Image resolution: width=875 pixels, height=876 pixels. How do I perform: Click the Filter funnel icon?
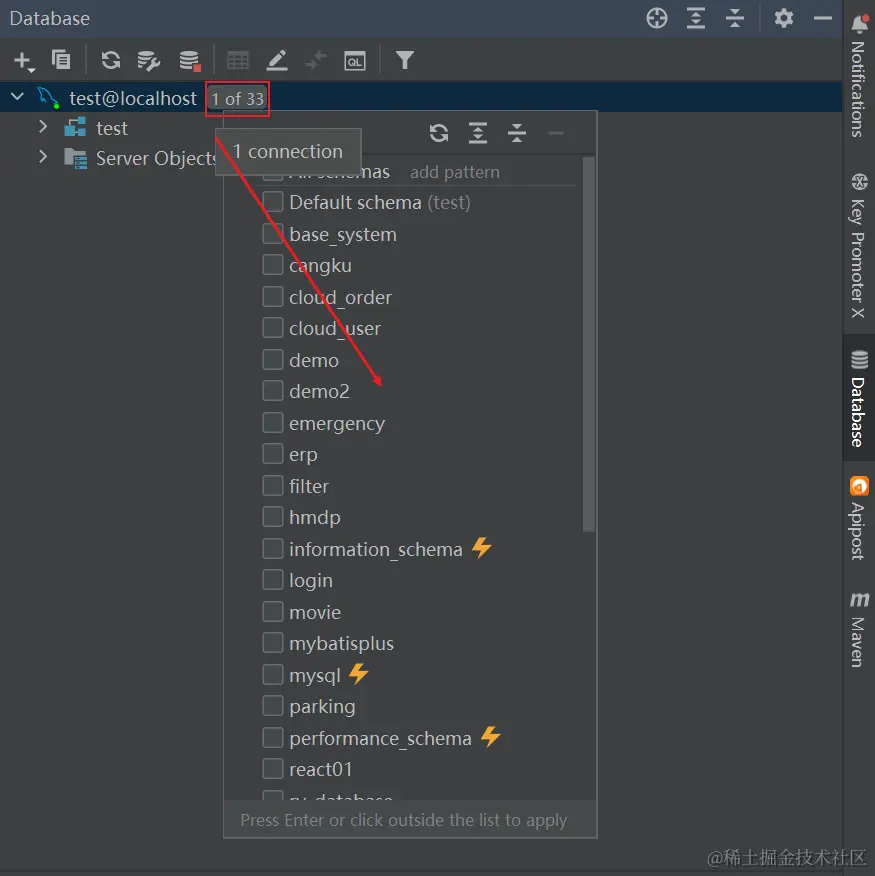[405, 60]
